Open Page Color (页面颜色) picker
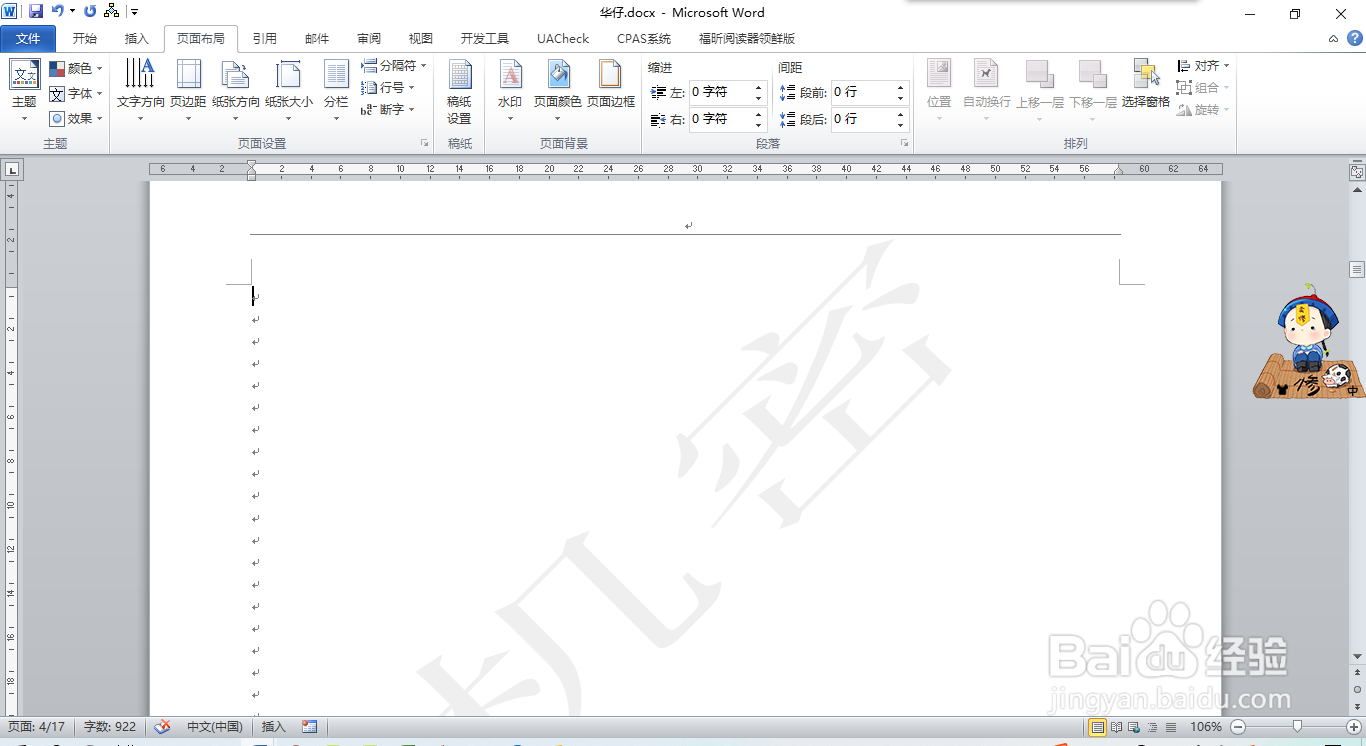The image size is (1366, 746). click(558, 90)
